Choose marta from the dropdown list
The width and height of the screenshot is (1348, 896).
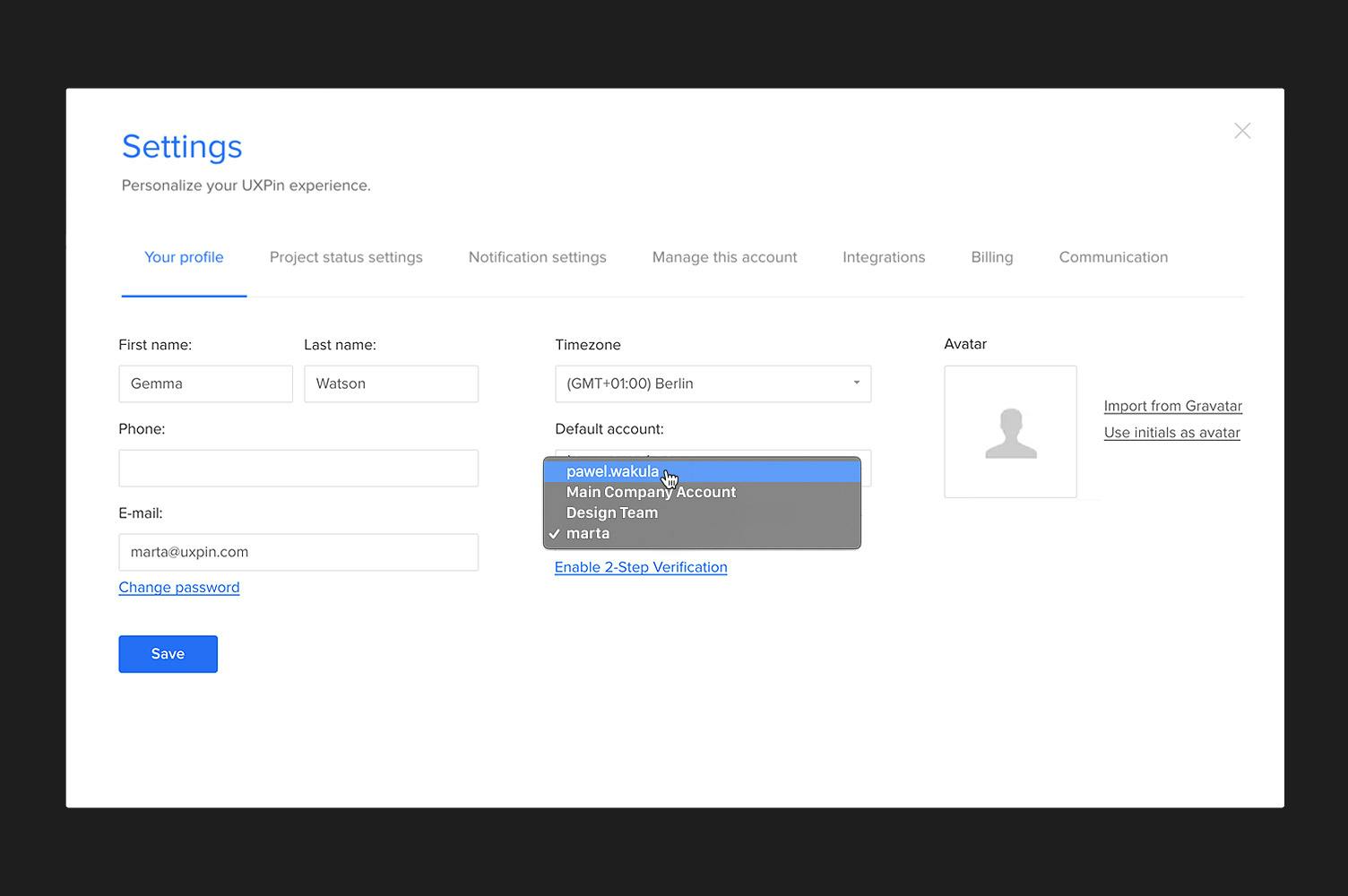pyautogui.click(x=588, y=532)
